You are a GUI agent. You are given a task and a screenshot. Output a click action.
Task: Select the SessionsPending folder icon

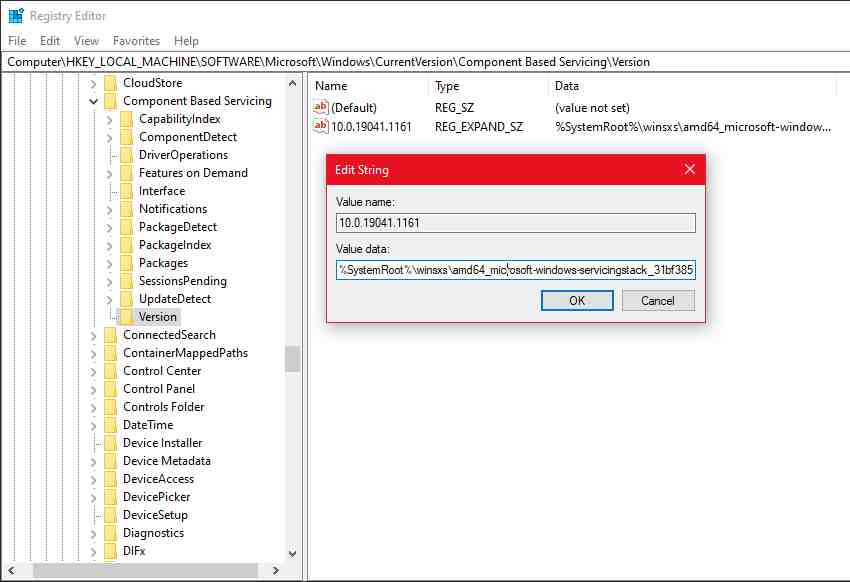(x=126, y=281)
